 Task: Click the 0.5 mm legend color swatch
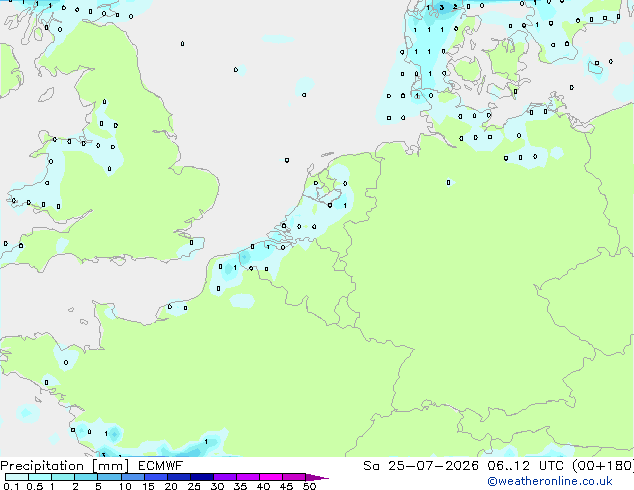[40, 477]
